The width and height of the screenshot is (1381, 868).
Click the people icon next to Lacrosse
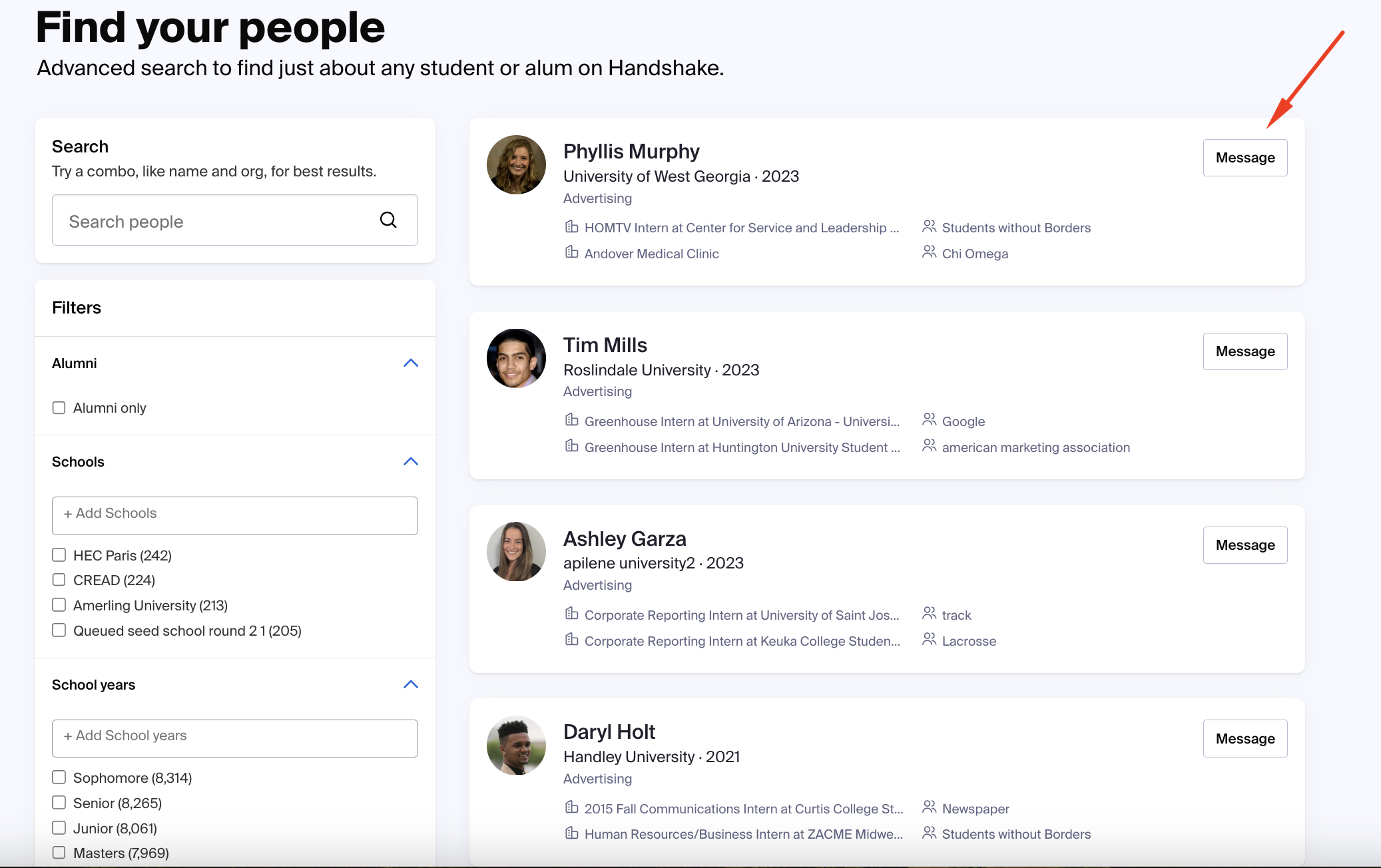pyautogui.click(x=929, y=640)
